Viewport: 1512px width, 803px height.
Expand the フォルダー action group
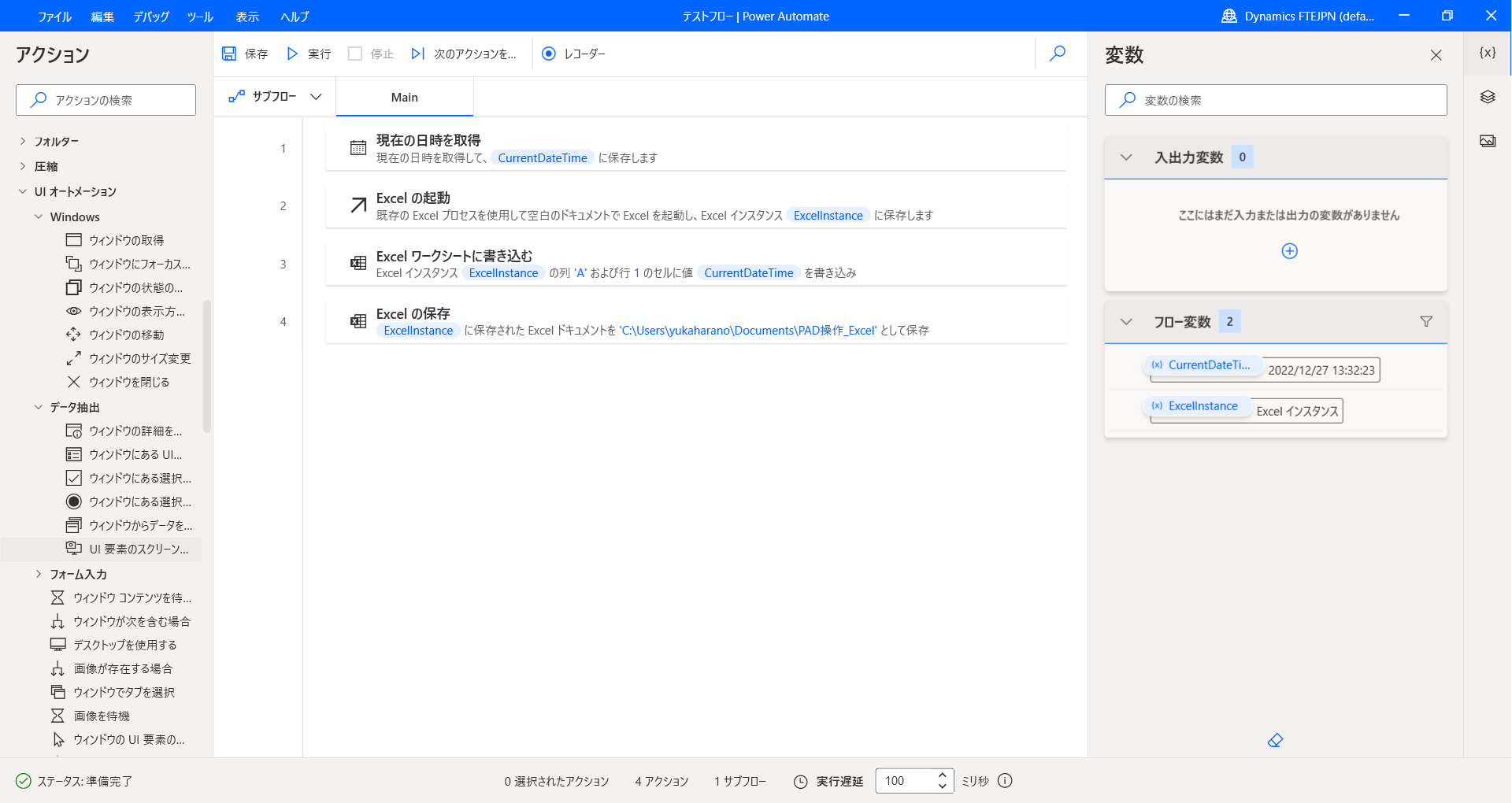(x=23, y=142)
